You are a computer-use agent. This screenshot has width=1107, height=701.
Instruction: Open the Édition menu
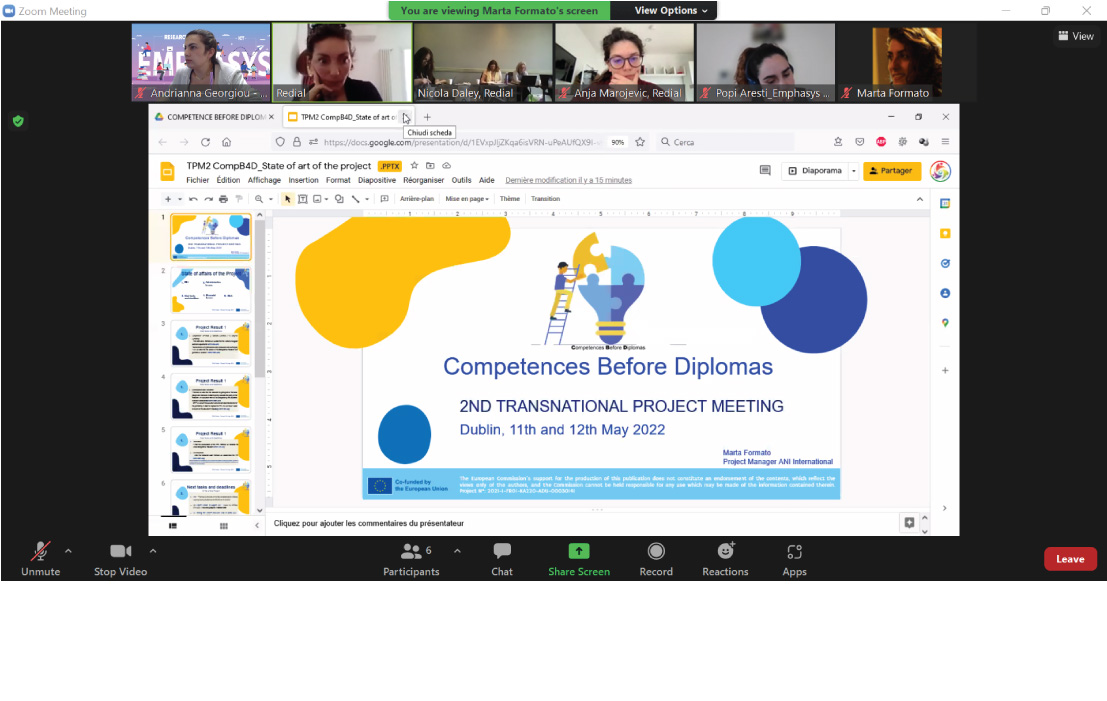228,180
